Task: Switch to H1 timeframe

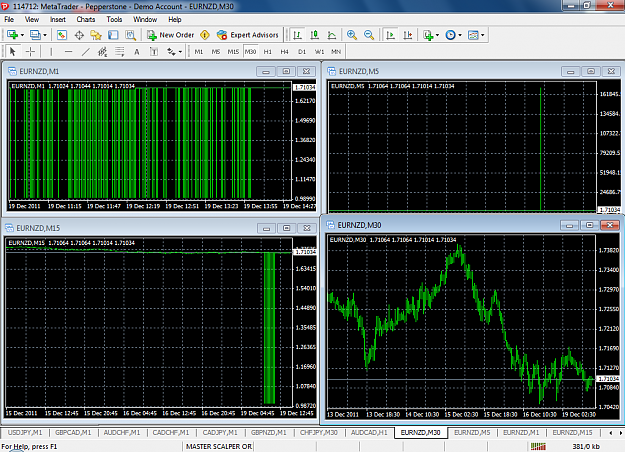Action: pos(267,51)
